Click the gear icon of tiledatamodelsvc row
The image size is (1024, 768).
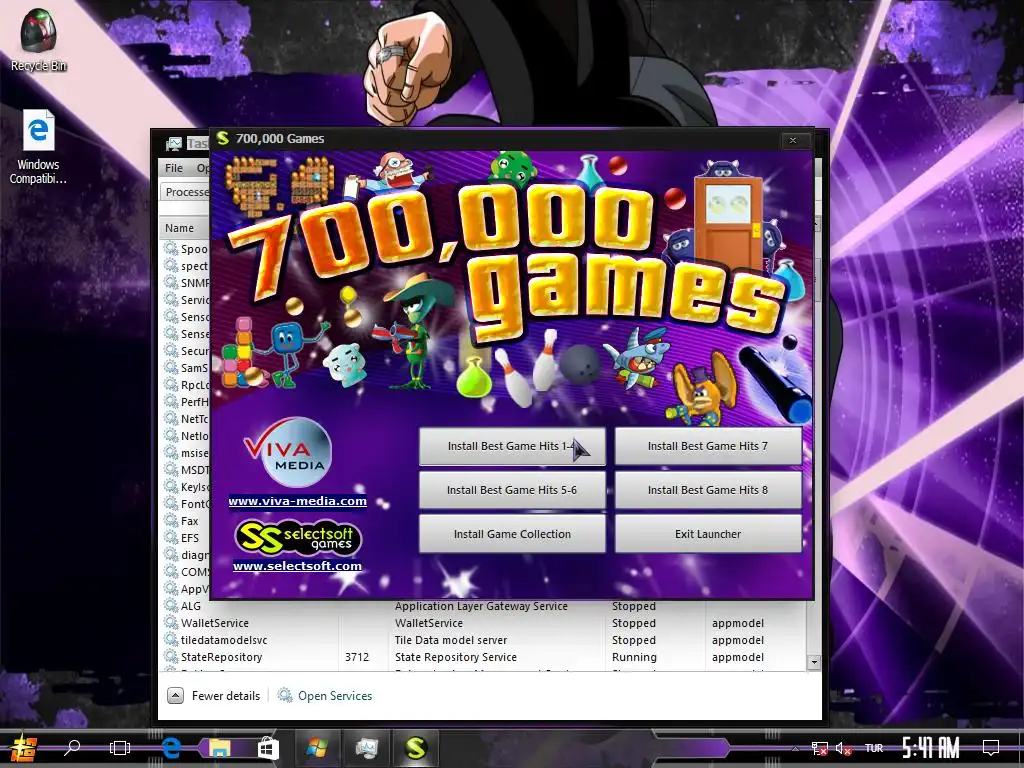click(171, 640)
